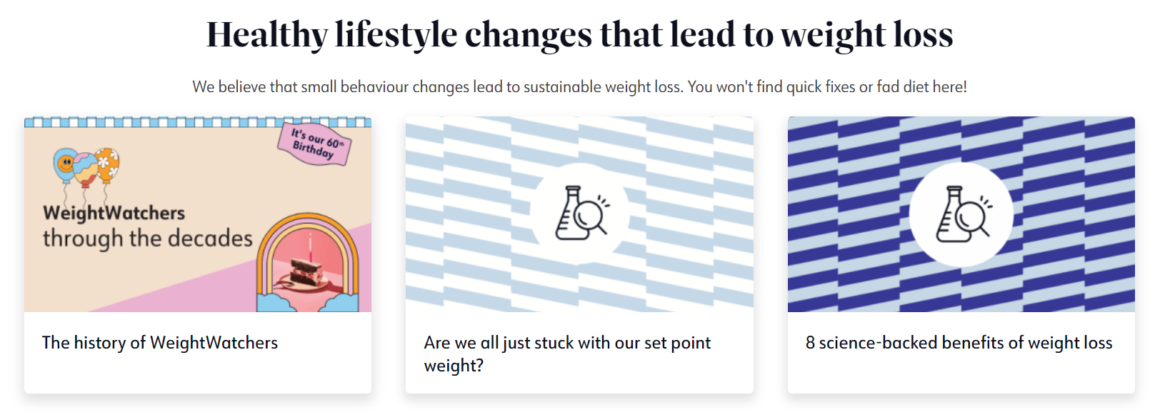Image resolution: width=1160 pixels, height=420 pixels.
Task: Click the wavy striped middle balloon
Action: (87, 165)
